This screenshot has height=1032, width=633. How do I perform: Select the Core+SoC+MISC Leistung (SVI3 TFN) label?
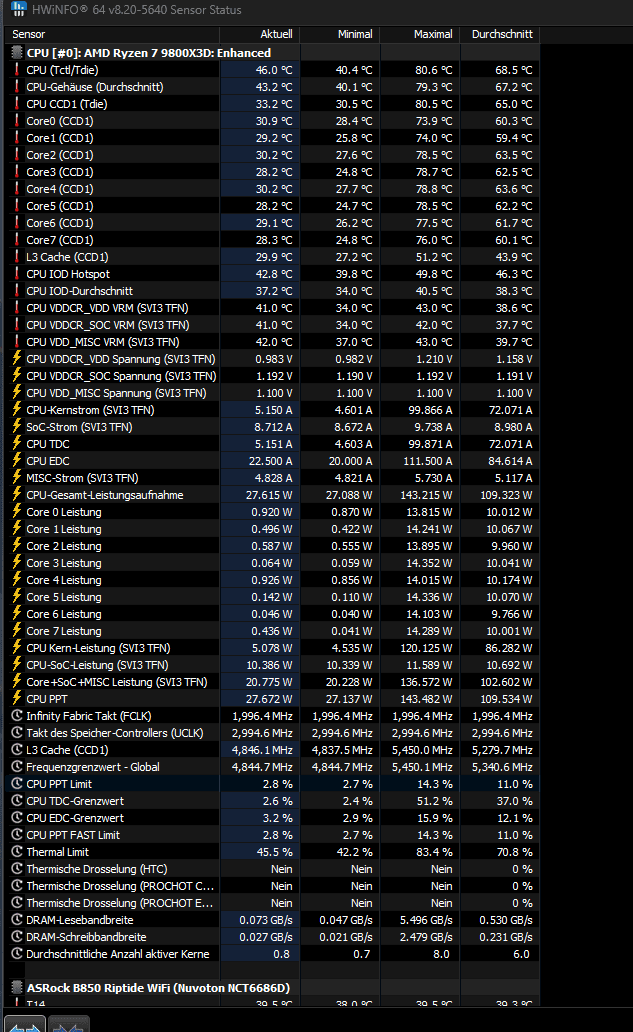click(x=116, y=682)
